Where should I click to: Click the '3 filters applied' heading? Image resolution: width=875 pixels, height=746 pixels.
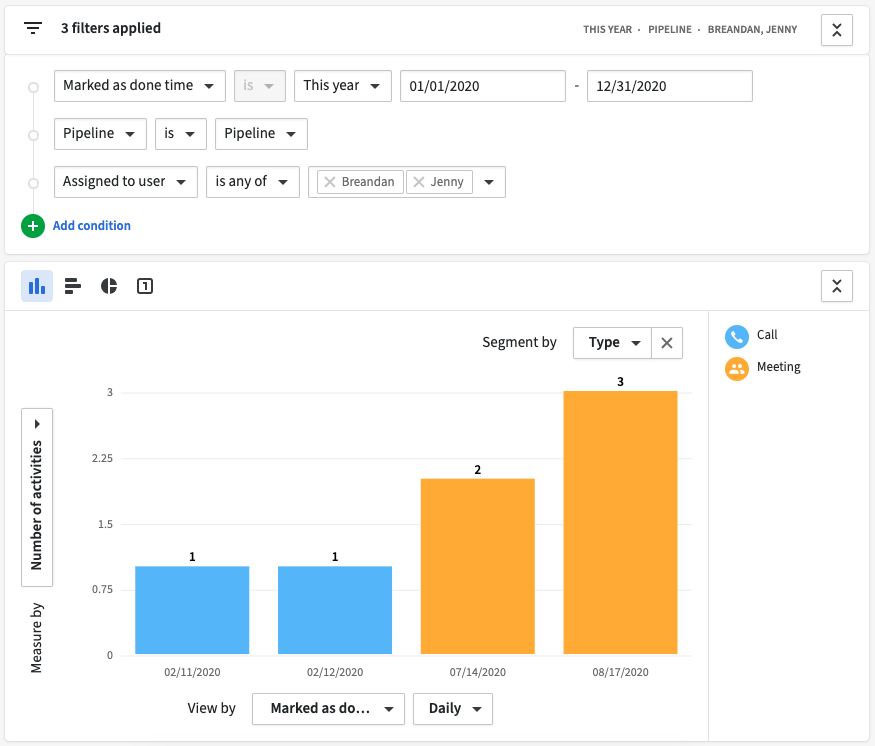(110, 28)
